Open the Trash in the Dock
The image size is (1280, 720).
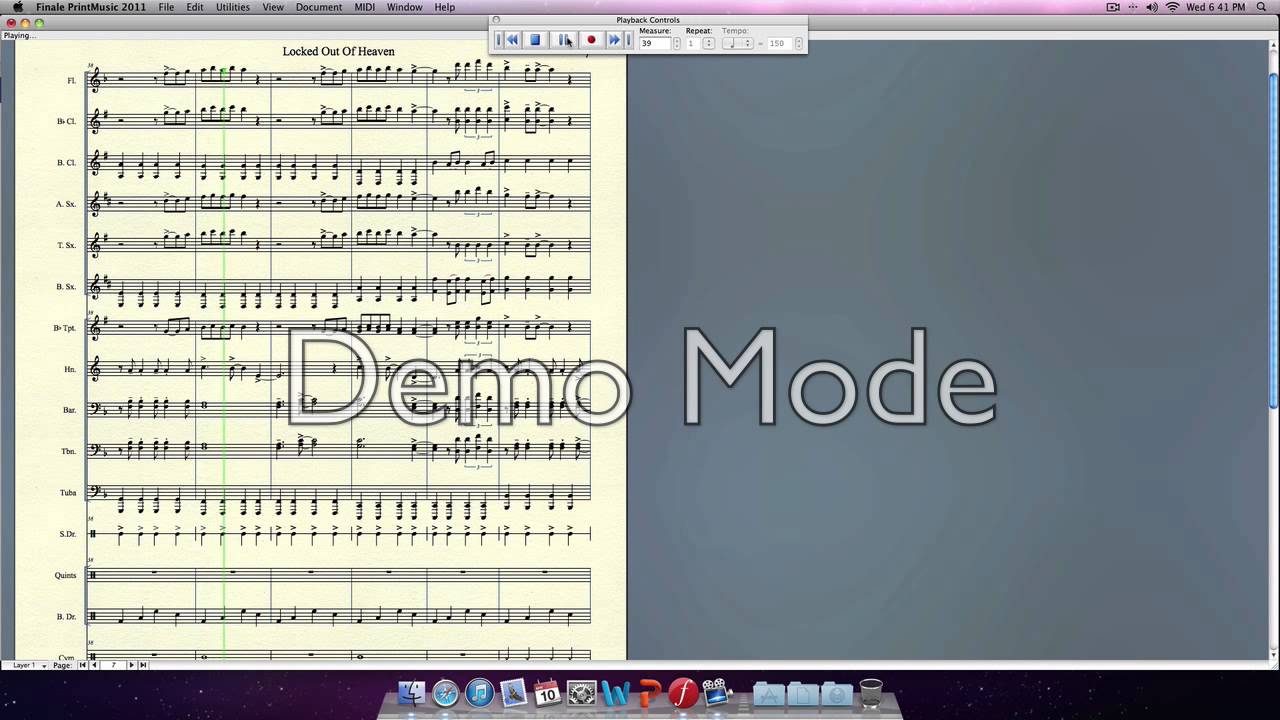pos(871,692)
